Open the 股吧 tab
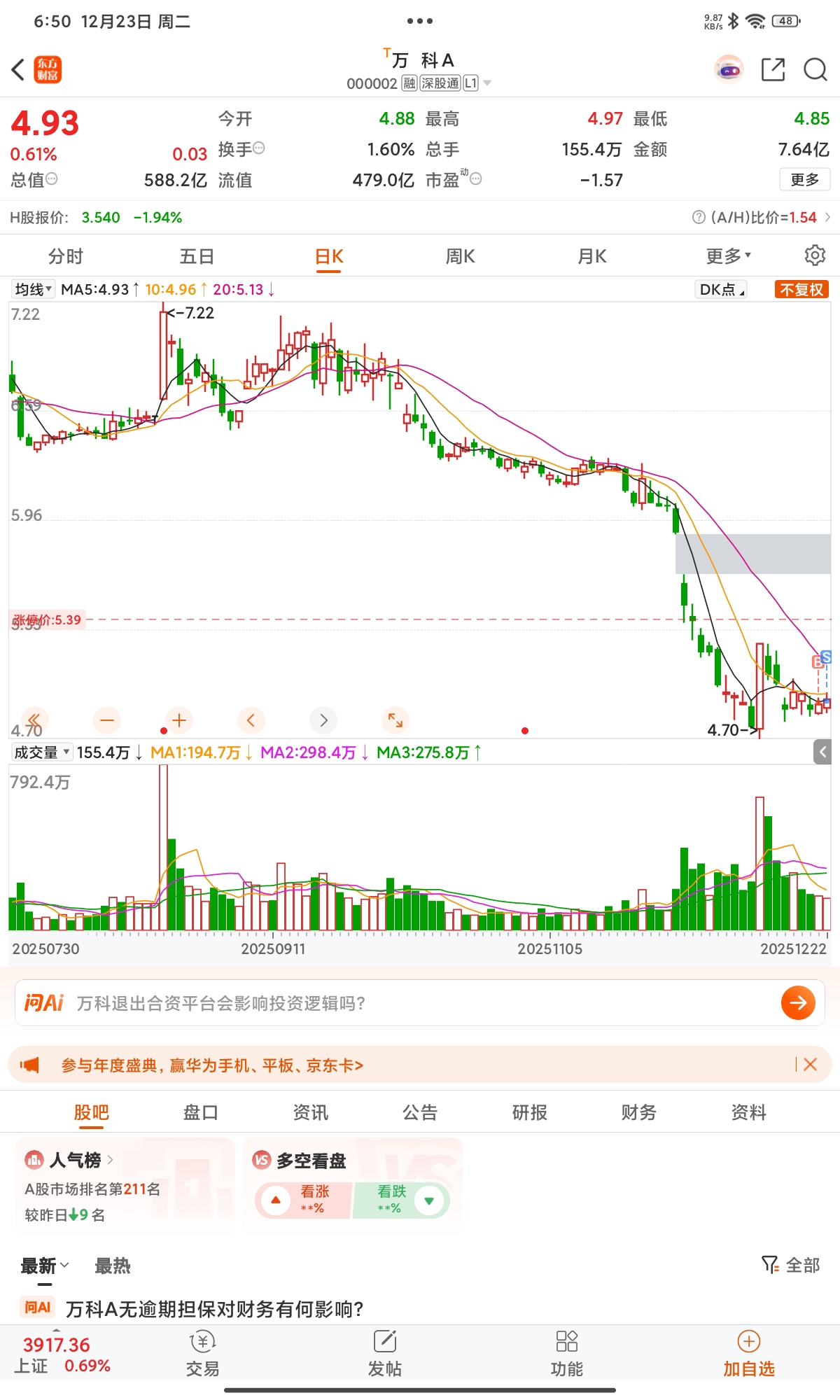 tap(91, 1112)
